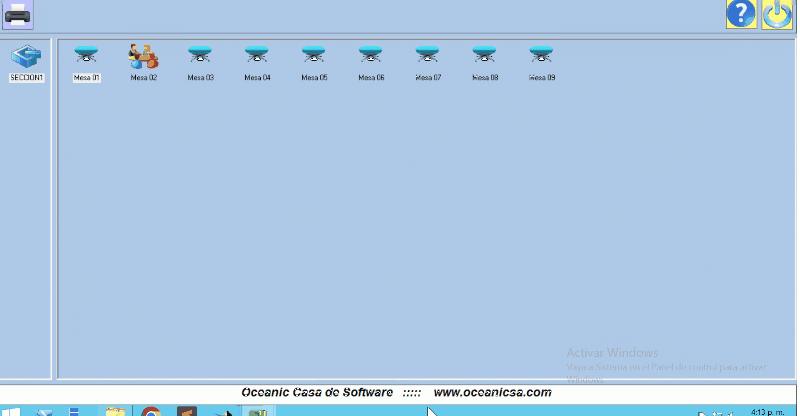Open the occupied table Mesa 02

[x=143, y=56]
